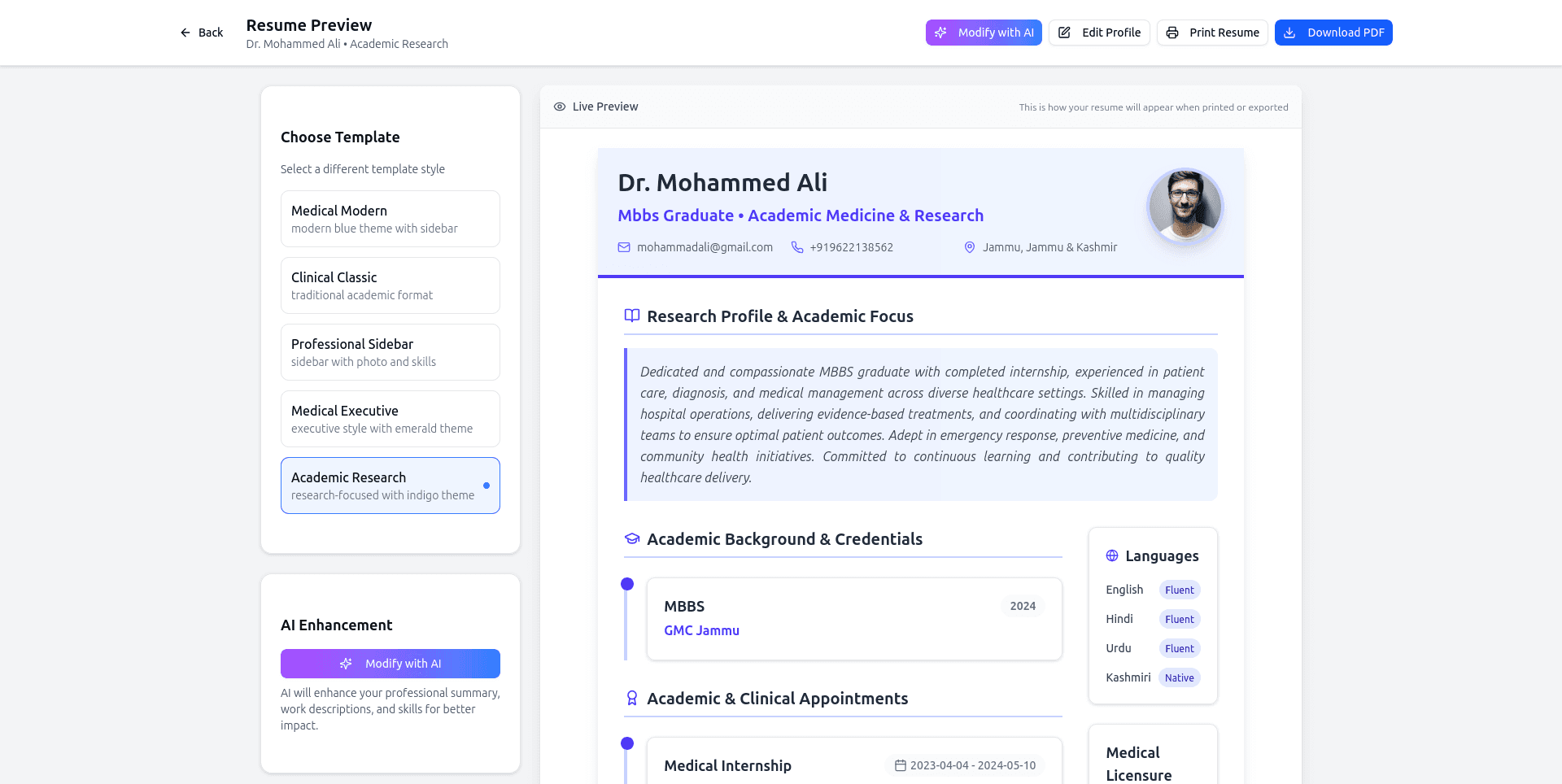Click the sparkle icon on Modify with AI
The image size is (1562, 784).
tap(940, 33)
